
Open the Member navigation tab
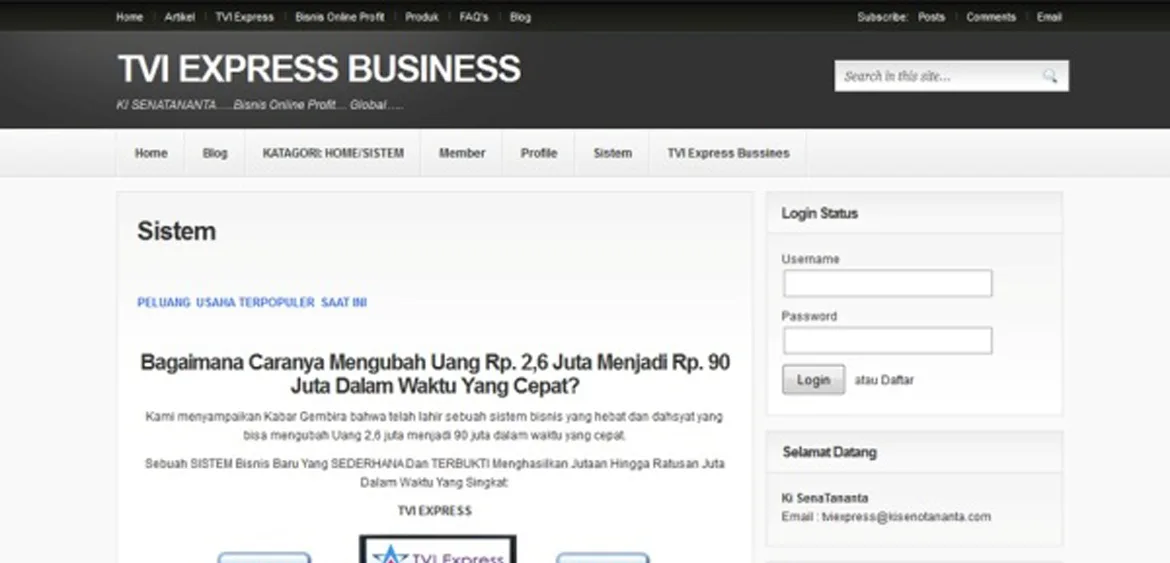[462, 153]
